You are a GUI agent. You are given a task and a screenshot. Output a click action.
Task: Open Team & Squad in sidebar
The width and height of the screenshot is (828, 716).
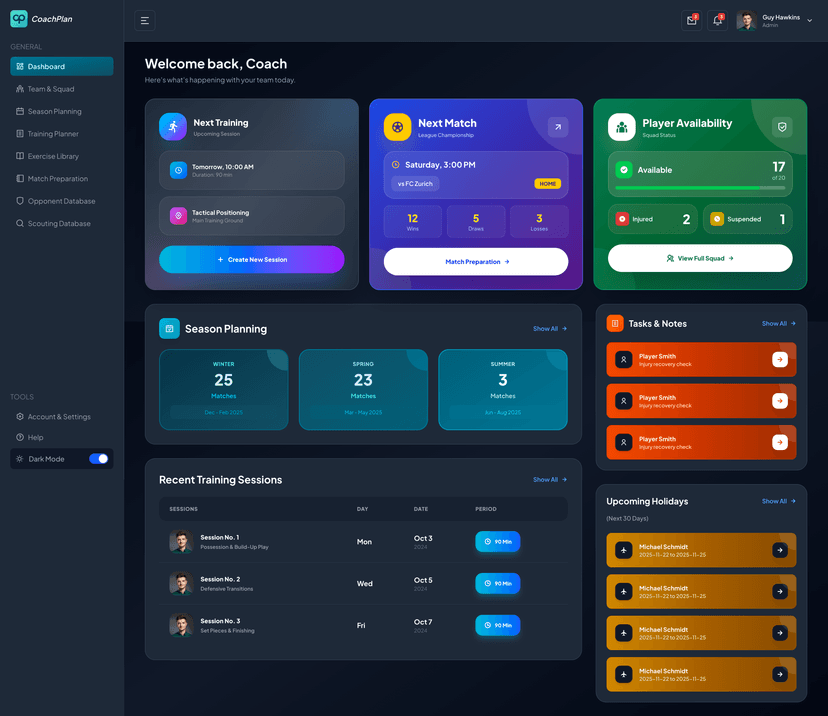coord(51,89)
